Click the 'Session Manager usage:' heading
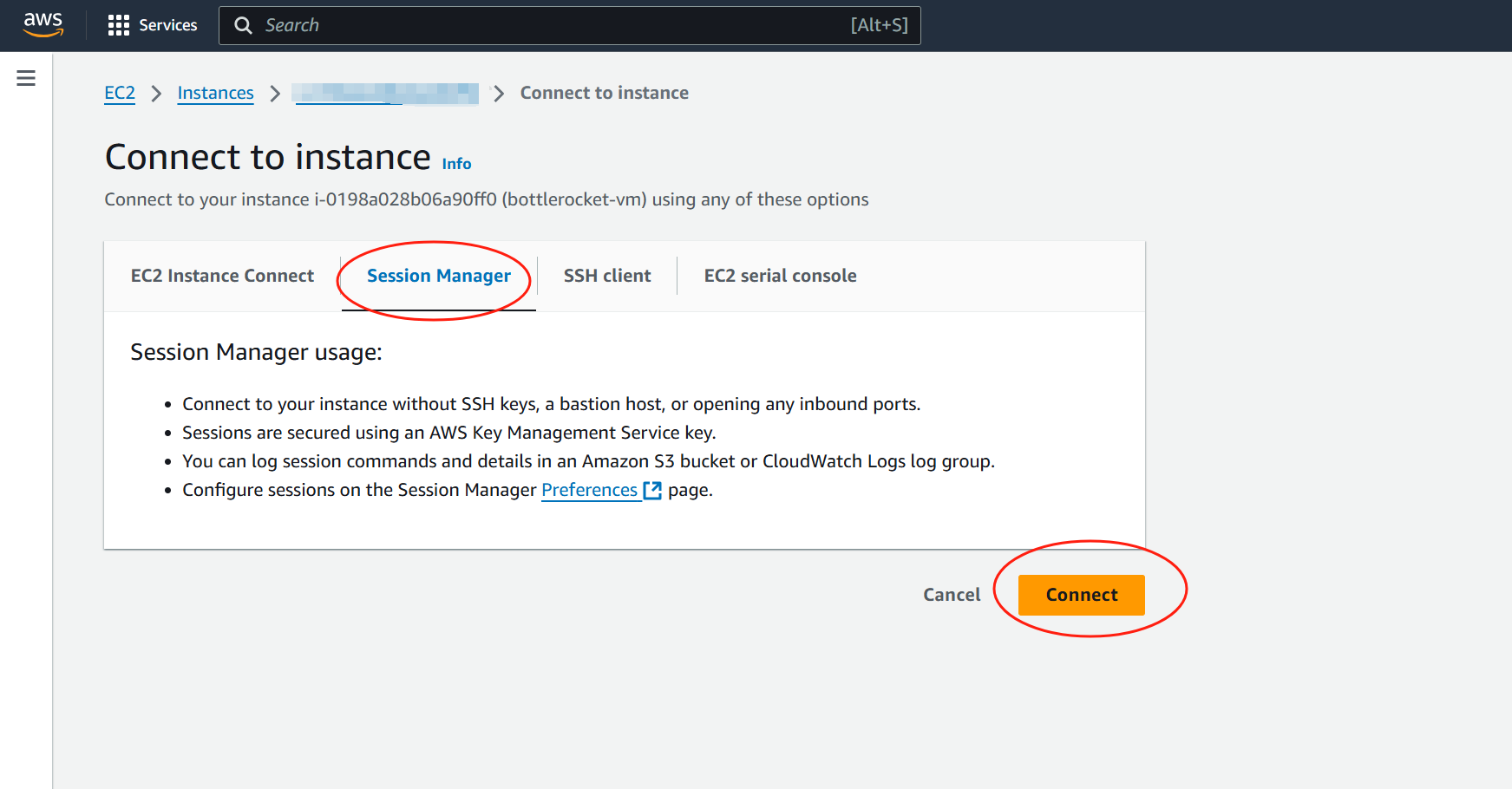Viewport: 1512px width, 789px height. [x=256, y=352]
